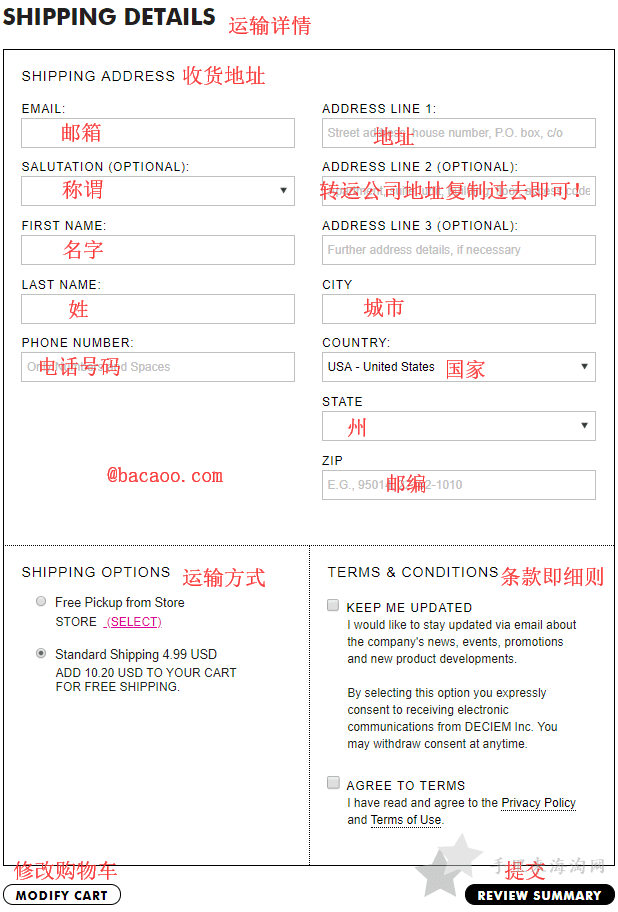Viewport: 618px width, 912px height.
Task: Open the Terms of Use link
Action: click(406, 820)
